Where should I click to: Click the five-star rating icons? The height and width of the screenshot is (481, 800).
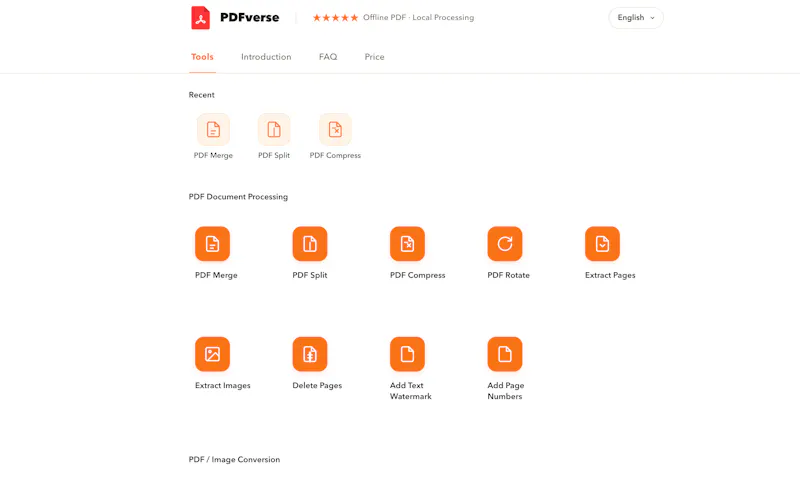tap(335, 18)
